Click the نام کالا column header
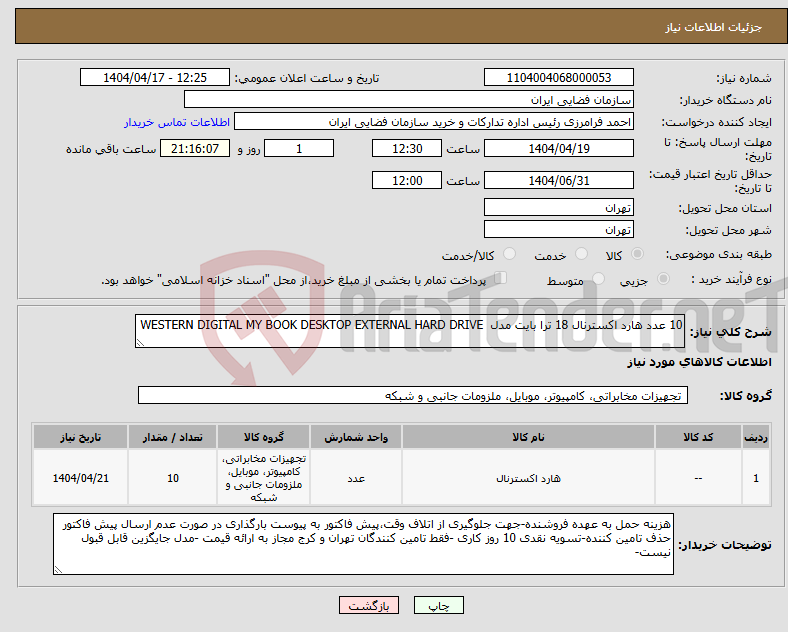This screenshot has height=632, width=788. click(x=528, y=437)
